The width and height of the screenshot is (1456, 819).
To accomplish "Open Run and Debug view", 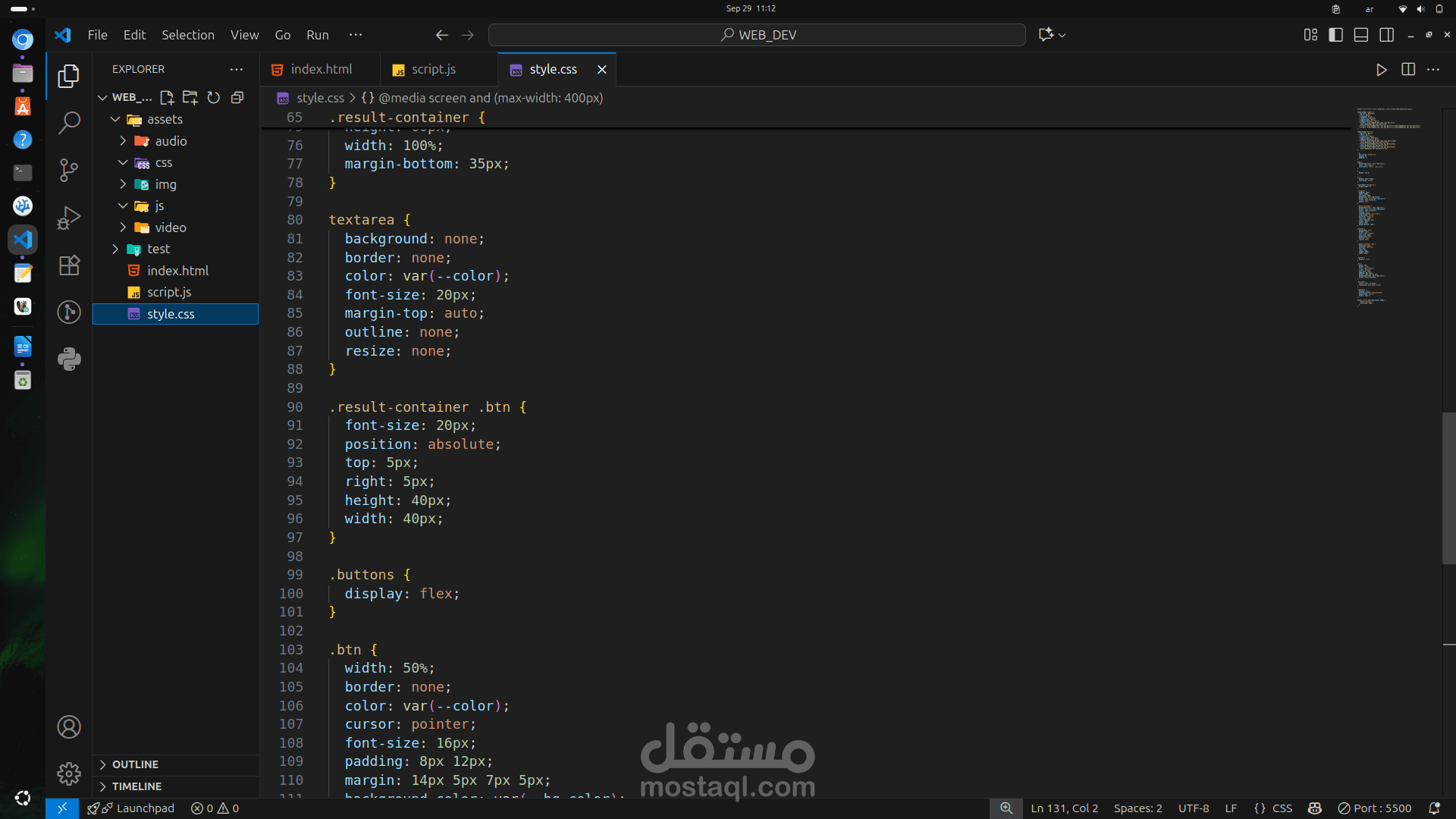I will [69, 218].
